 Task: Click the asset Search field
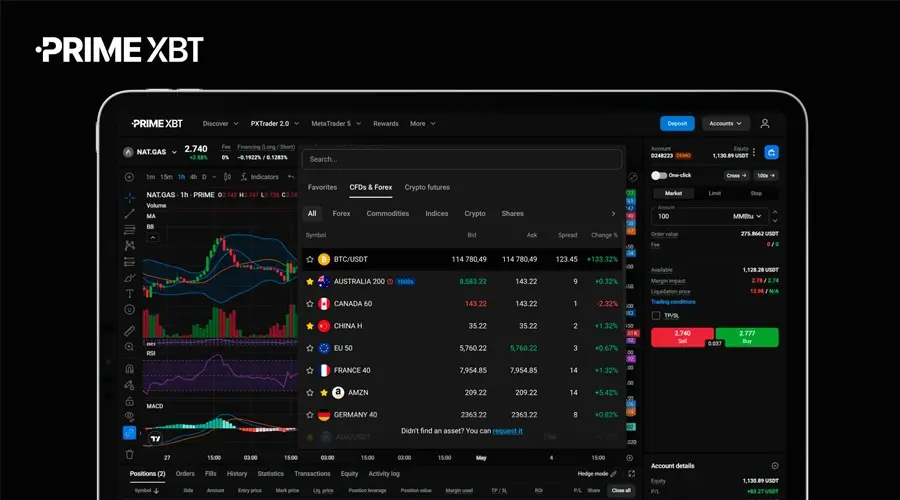pyautogui.click(x=462, y=159)
